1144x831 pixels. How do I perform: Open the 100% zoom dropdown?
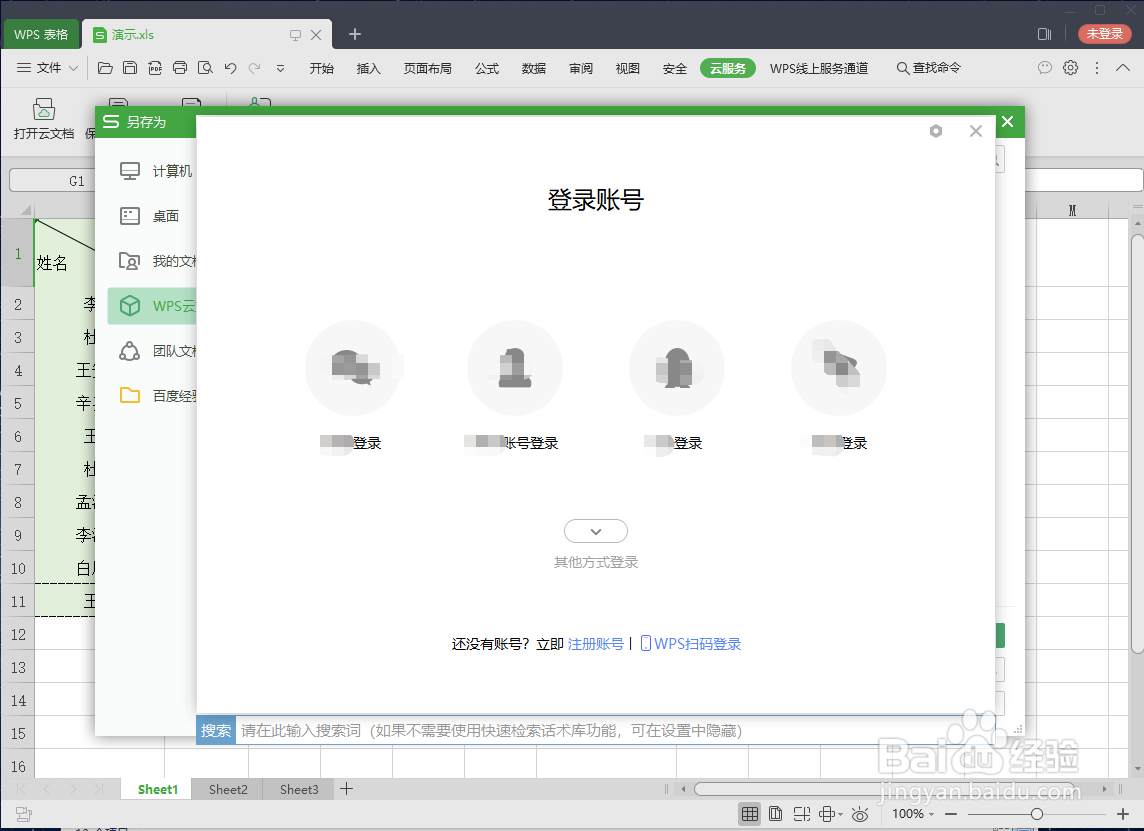(x=913, y=813)
